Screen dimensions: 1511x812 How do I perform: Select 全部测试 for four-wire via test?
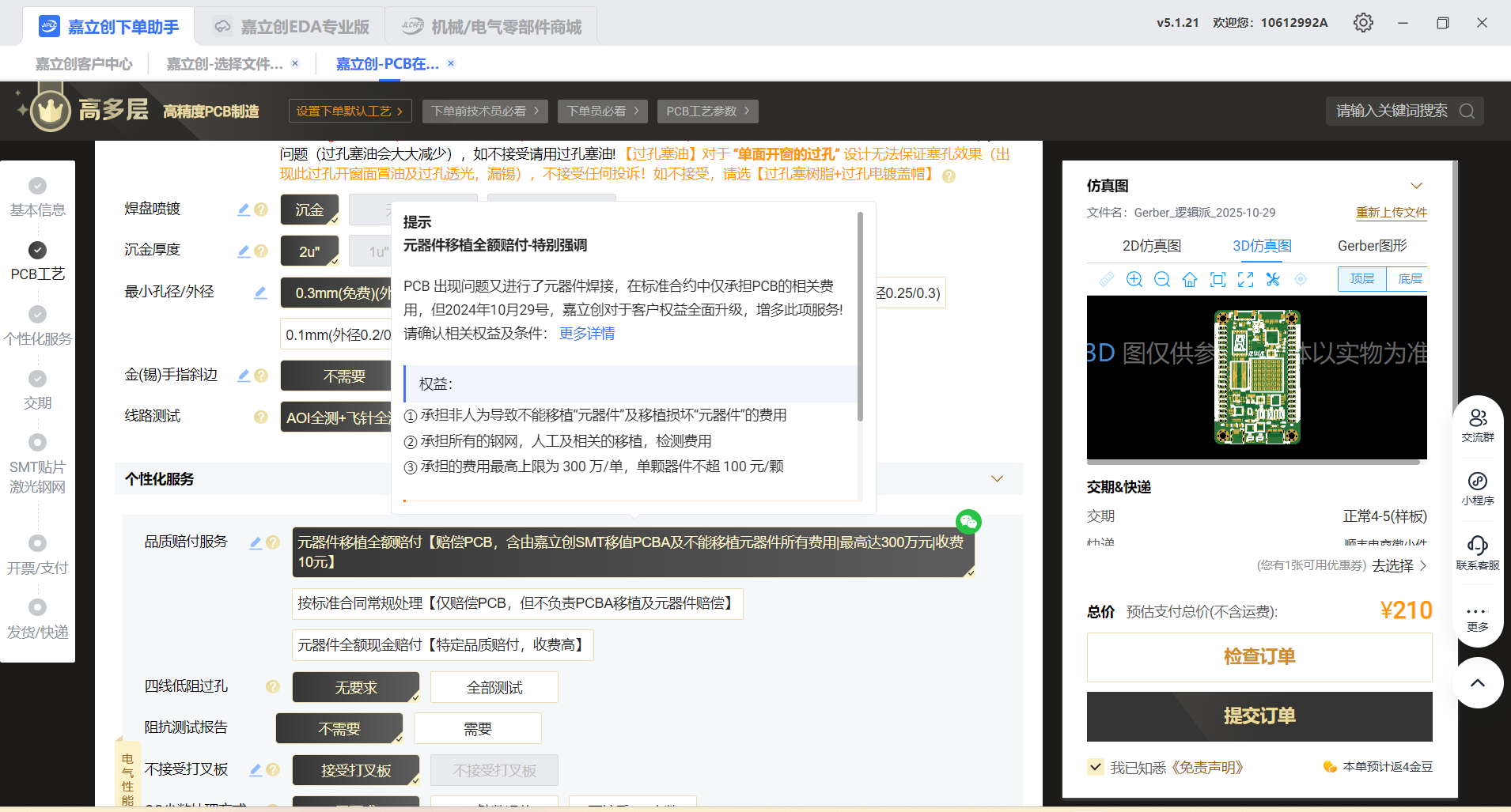click(494, 687)
